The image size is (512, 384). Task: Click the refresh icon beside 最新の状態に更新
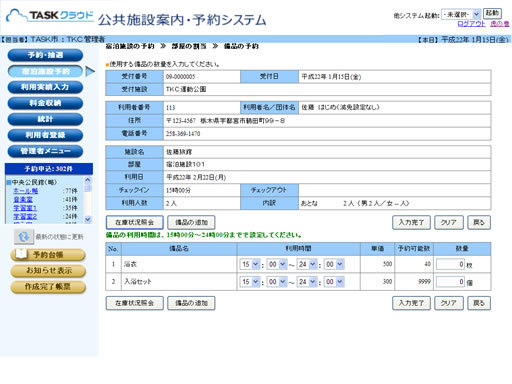pyautogui.click(x=24, y=237)
